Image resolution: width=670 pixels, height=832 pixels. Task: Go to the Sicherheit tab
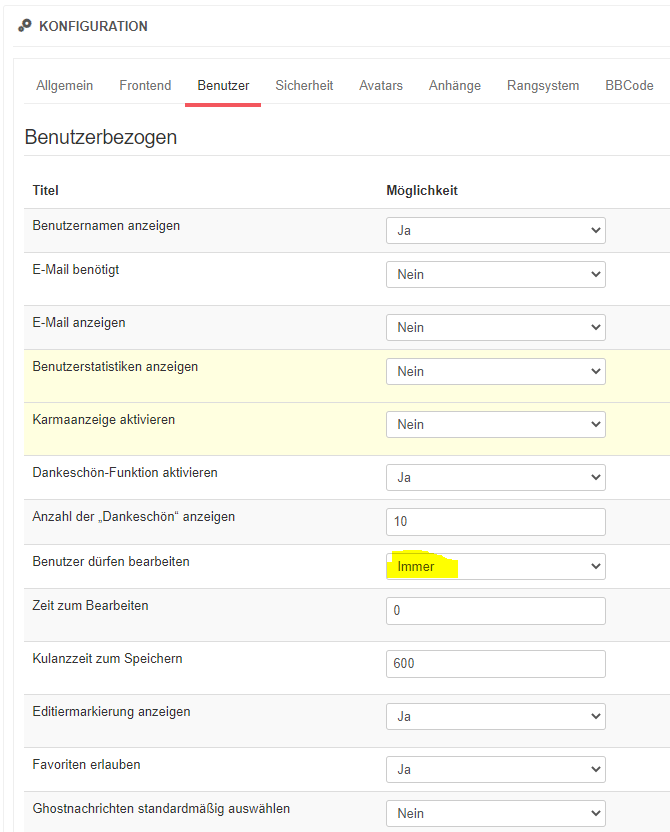click(304, 86)
